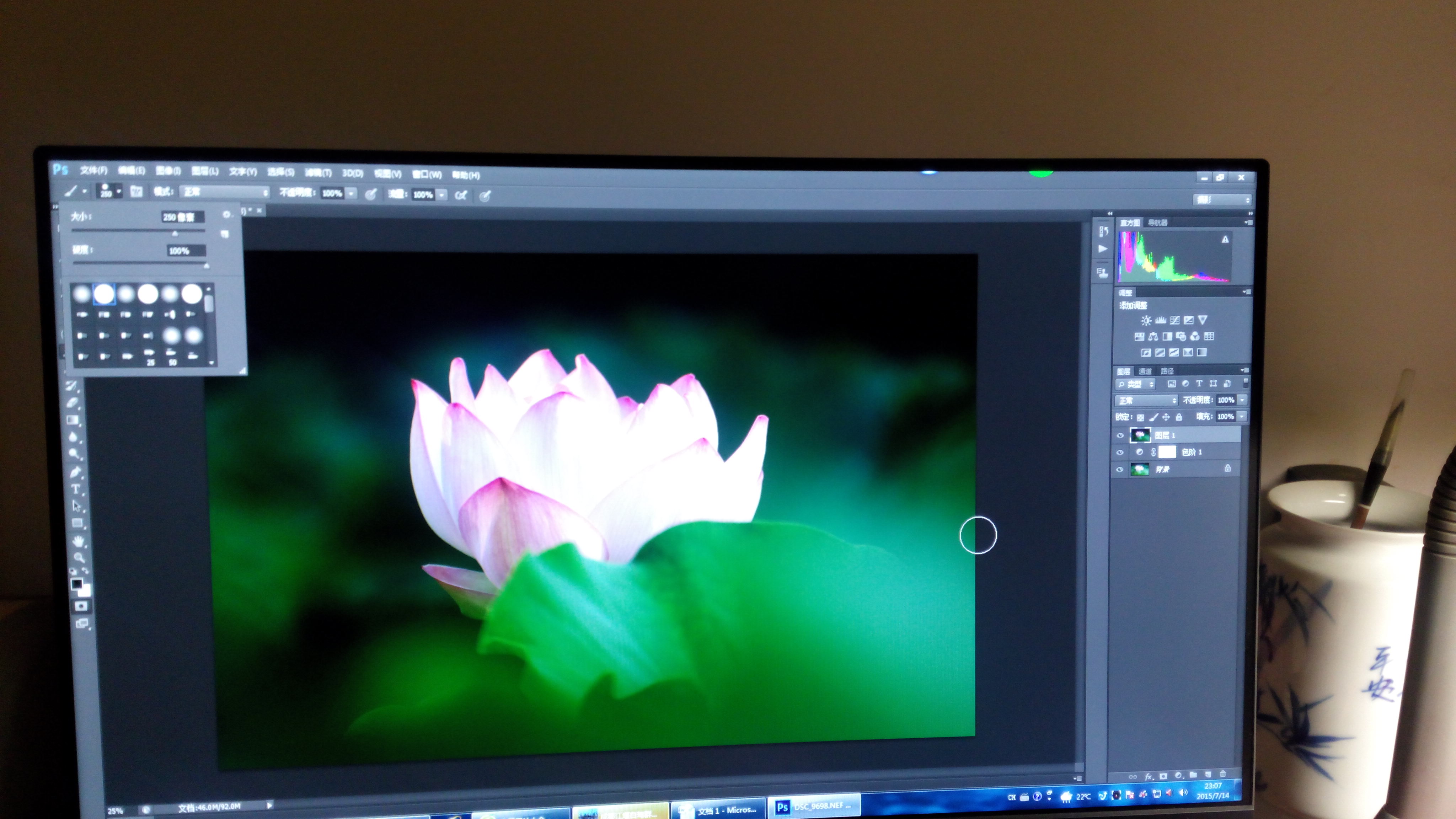Toggle airbrush mode in options bar
This screenshot has width=1456, height=819.
[461, 196]
